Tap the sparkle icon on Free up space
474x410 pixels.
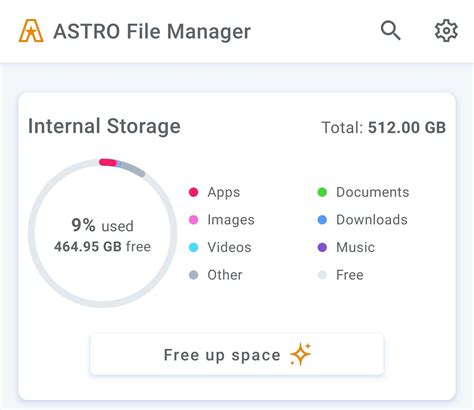point(300,354)
